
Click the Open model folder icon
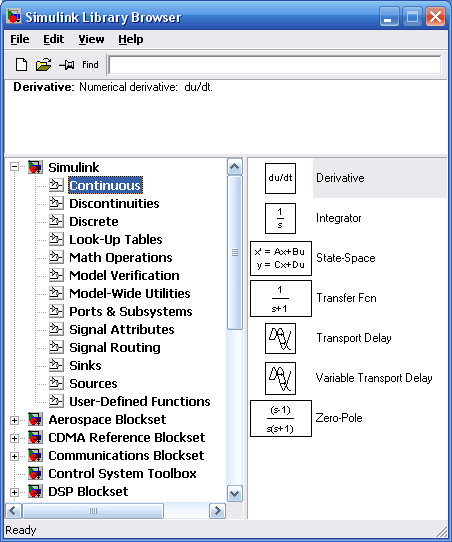click(x=44, y=65)
